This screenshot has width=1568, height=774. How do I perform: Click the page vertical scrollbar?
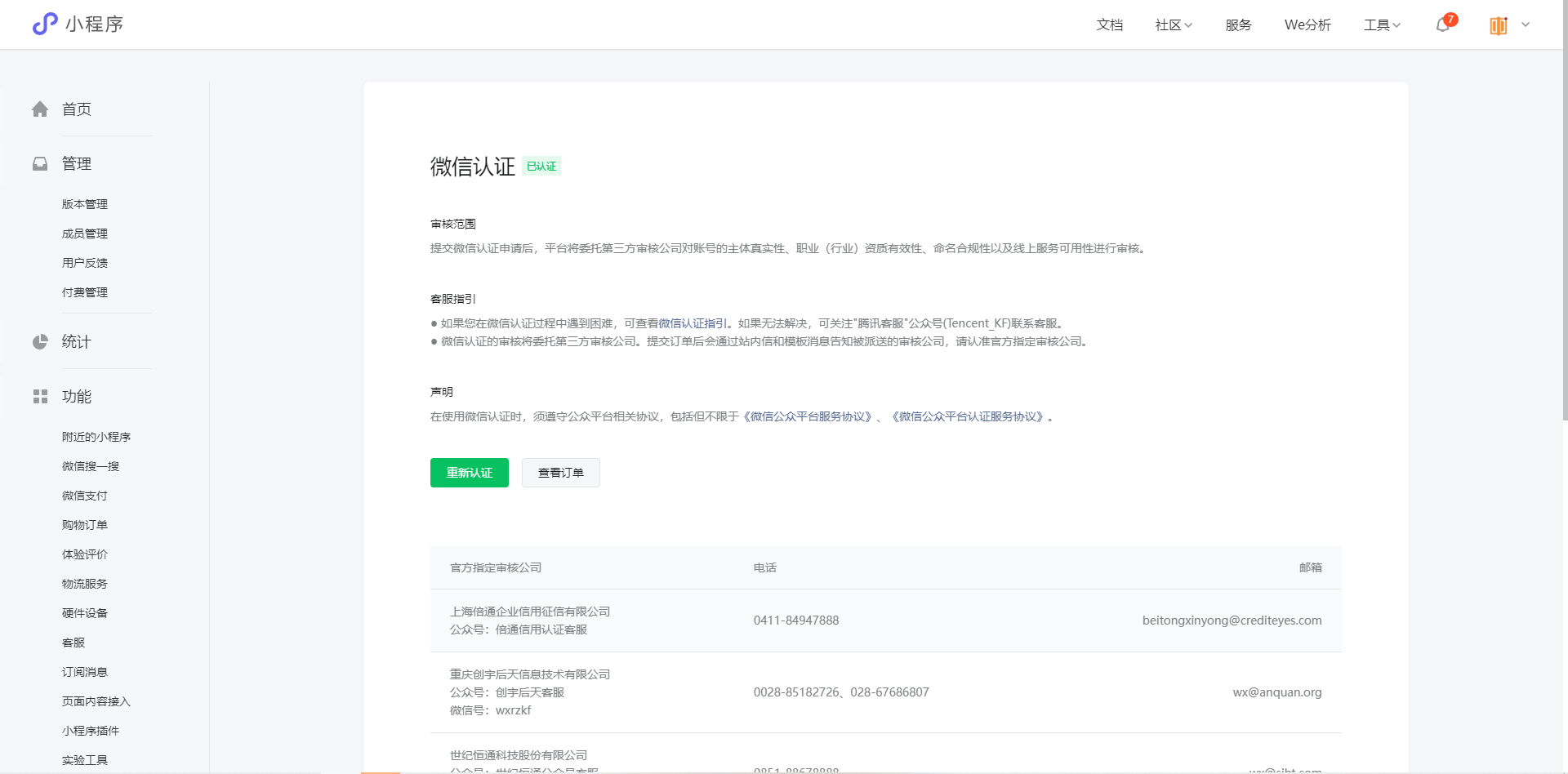[1565, 212]
